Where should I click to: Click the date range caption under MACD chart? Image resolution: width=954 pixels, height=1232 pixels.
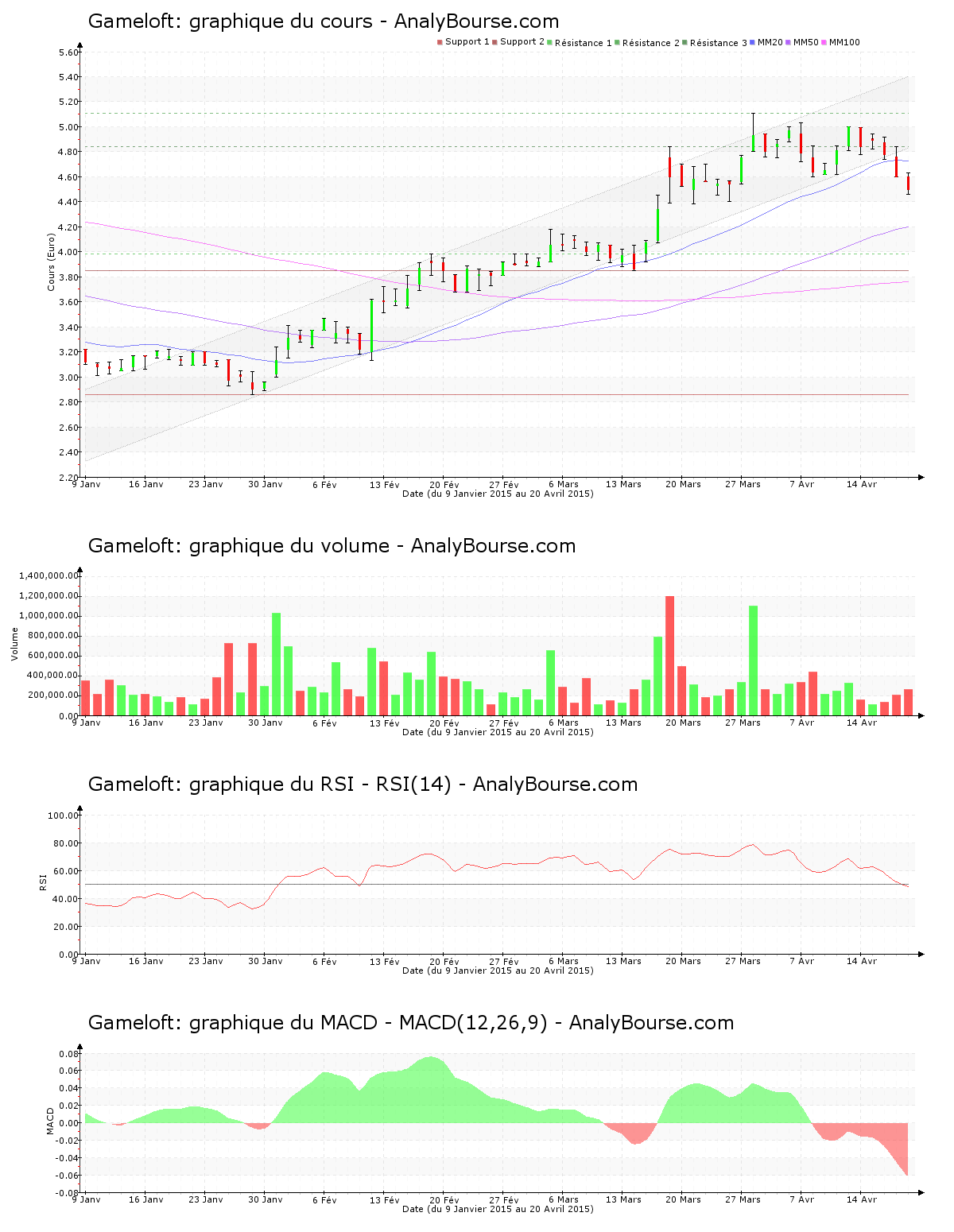pos(498,1209)
